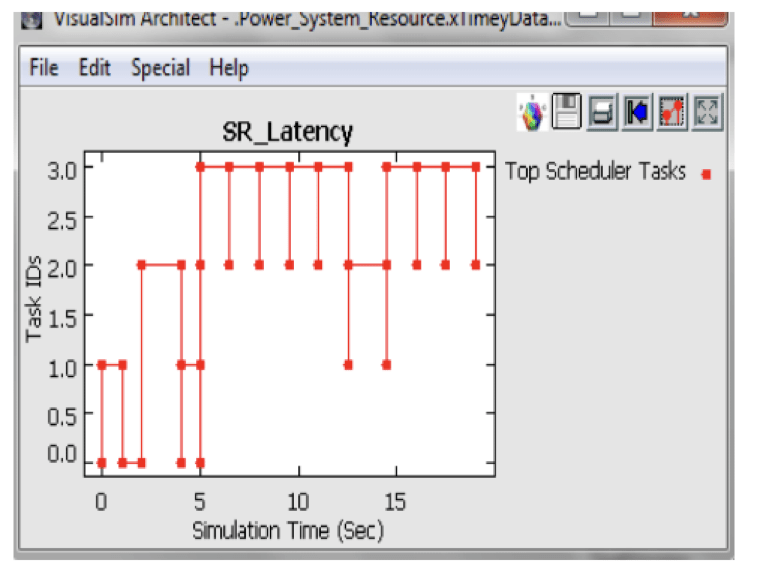Click the blue arrow reset axes icon

point(636,113)
